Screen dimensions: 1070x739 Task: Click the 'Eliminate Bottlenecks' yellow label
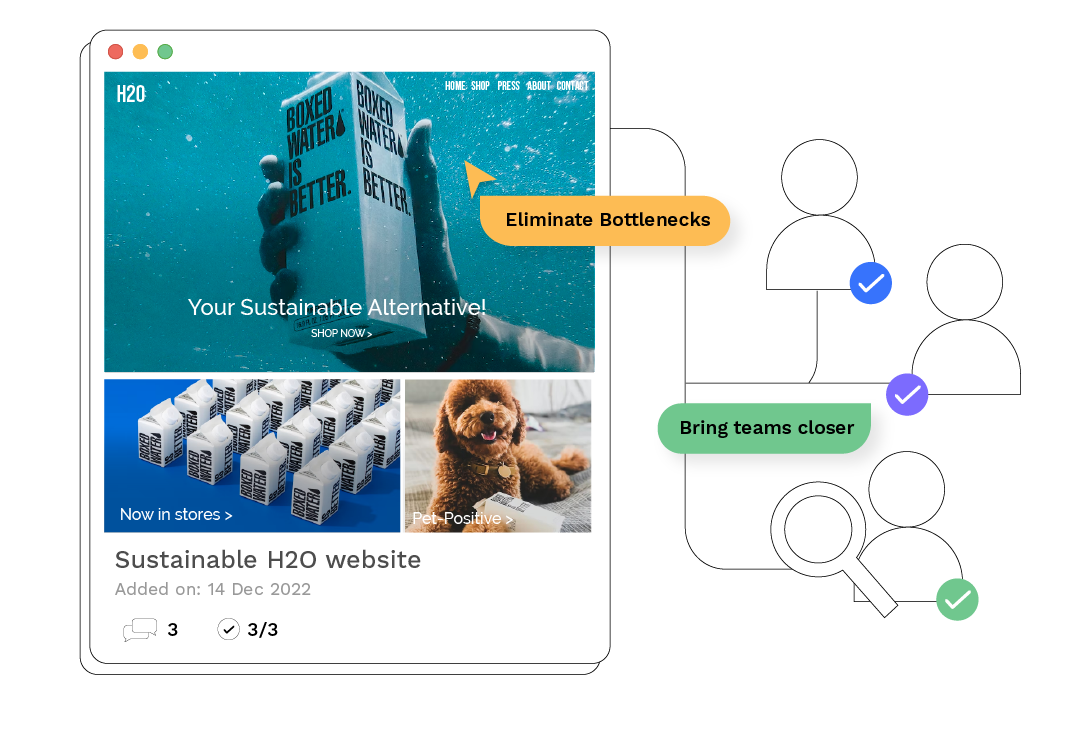tap(605, 220)
